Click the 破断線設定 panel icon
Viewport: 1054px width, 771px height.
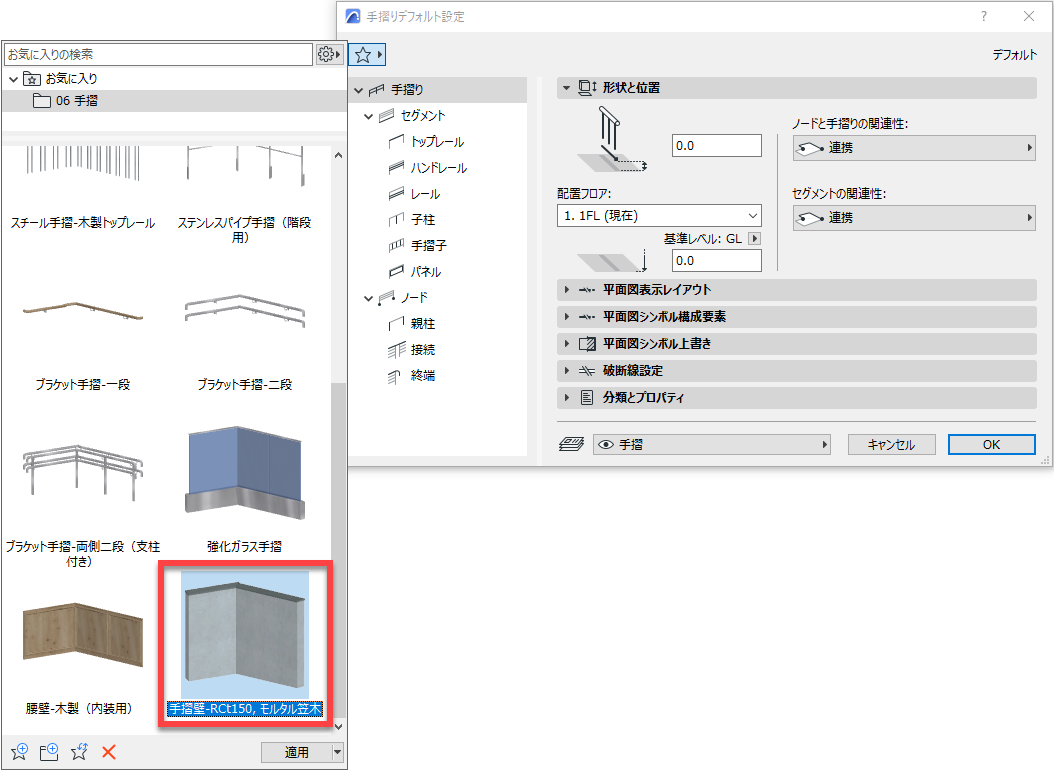point(587,370)
